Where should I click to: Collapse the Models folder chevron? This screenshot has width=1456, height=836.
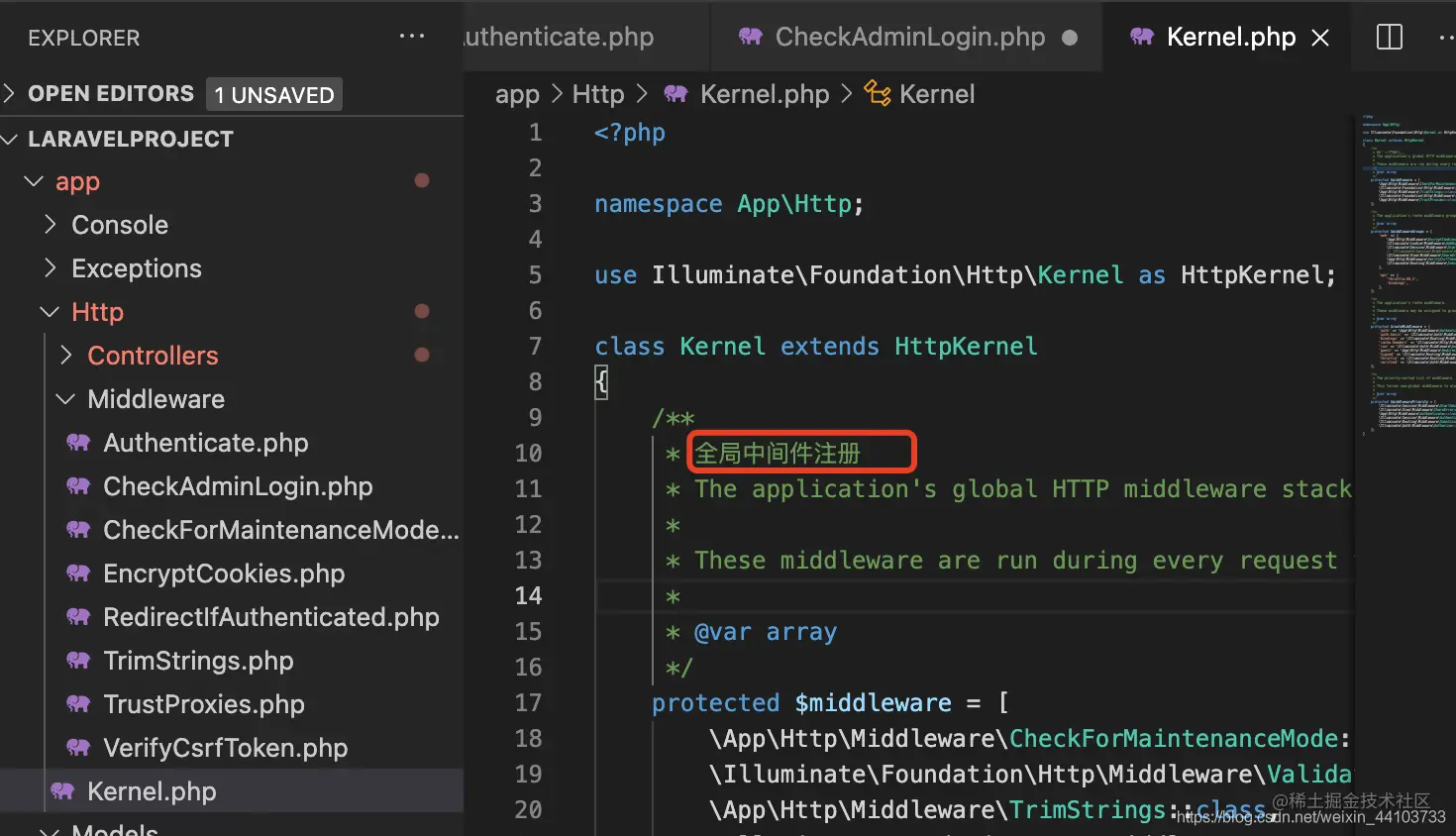50,830
